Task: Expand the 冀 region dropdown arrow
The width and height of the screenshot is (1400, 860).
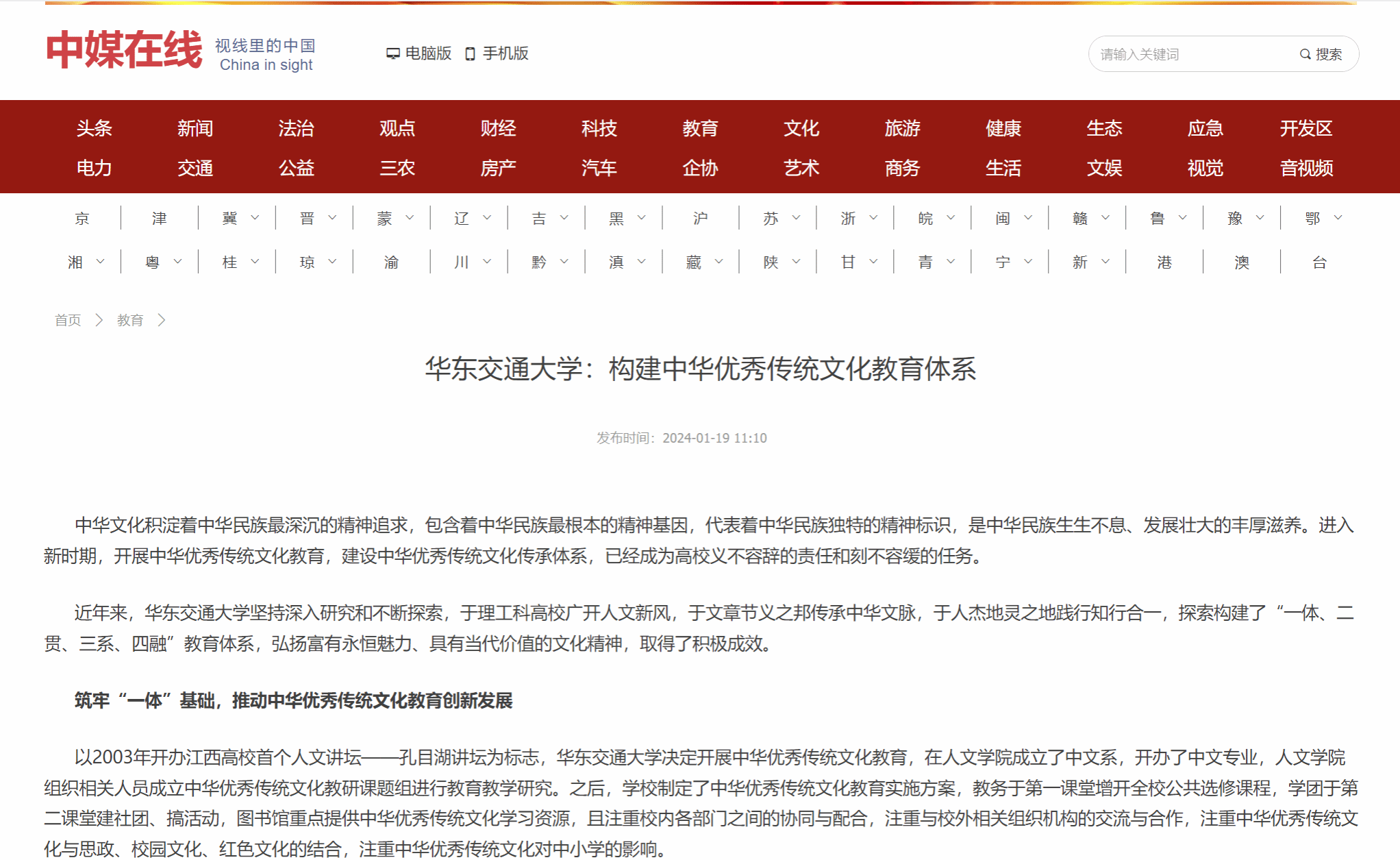Action: coord(255,218)
